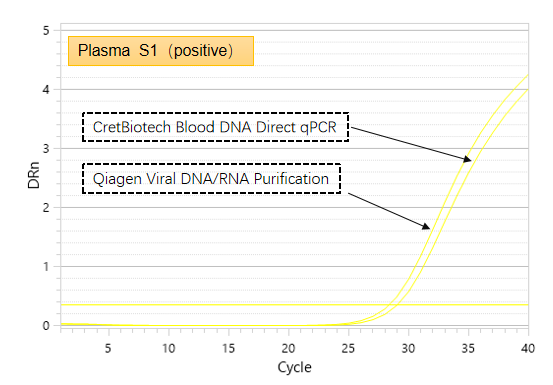Click the x-axis tick label 30
Viewport: 553px width, 385px height.
pyautogui.click(x=408, y=348)
